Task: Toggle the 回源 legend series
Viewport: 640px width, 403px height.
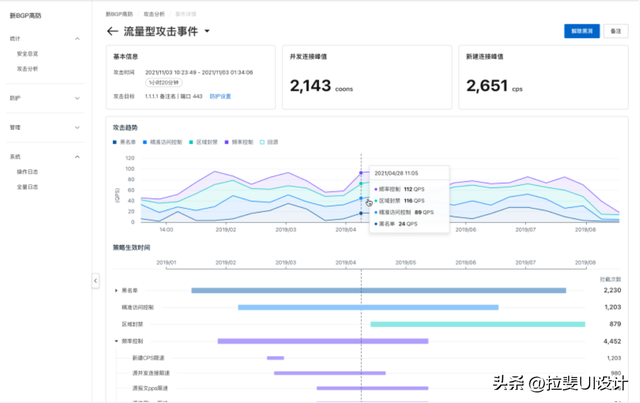Action: point(269,142)
